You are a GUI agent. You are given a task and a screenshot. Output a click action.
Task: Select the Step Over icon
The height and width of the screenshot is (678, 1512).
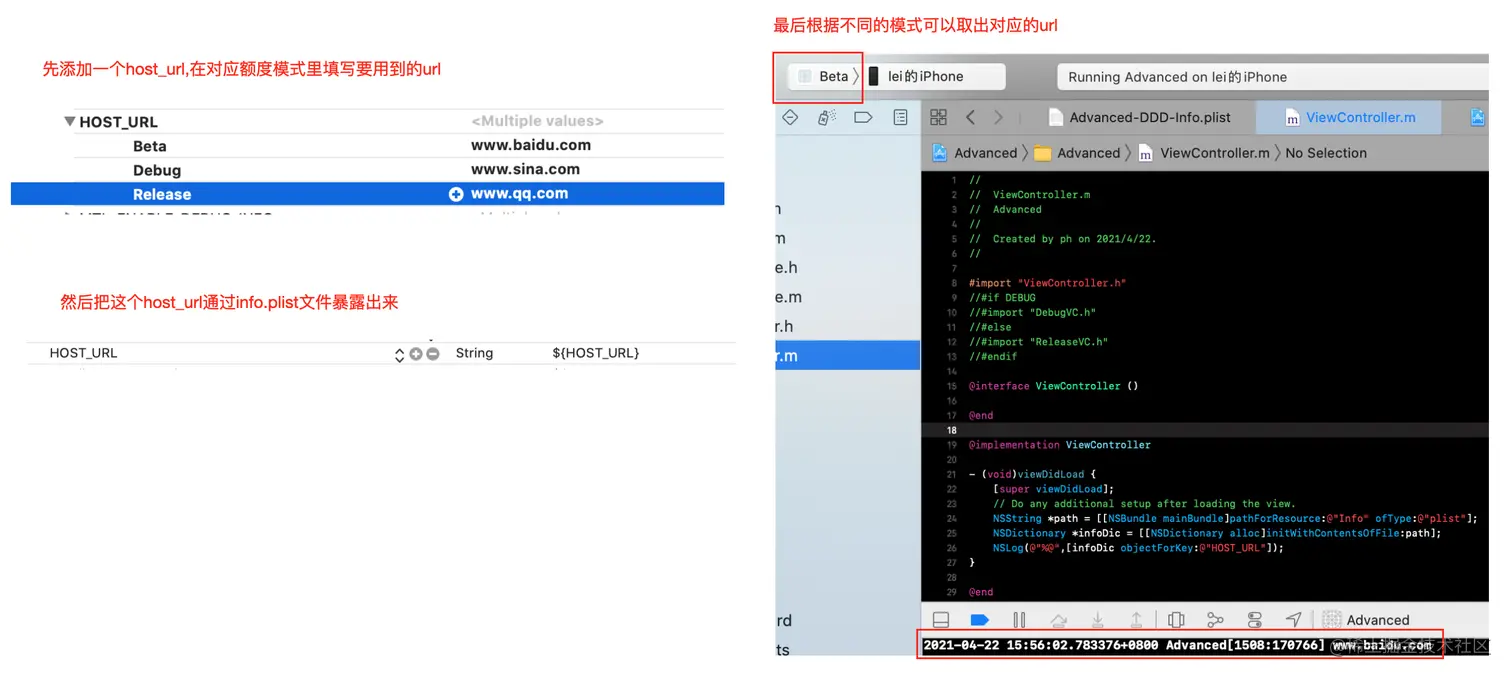click(1058, 619)
